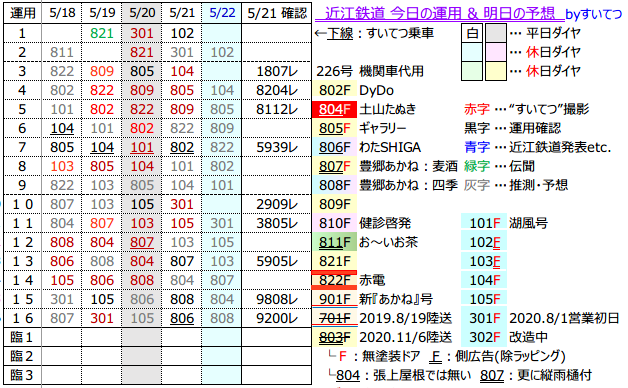Click the 806F わたSHIGA entry
The image size is (628, 388).
pos(367,147)
